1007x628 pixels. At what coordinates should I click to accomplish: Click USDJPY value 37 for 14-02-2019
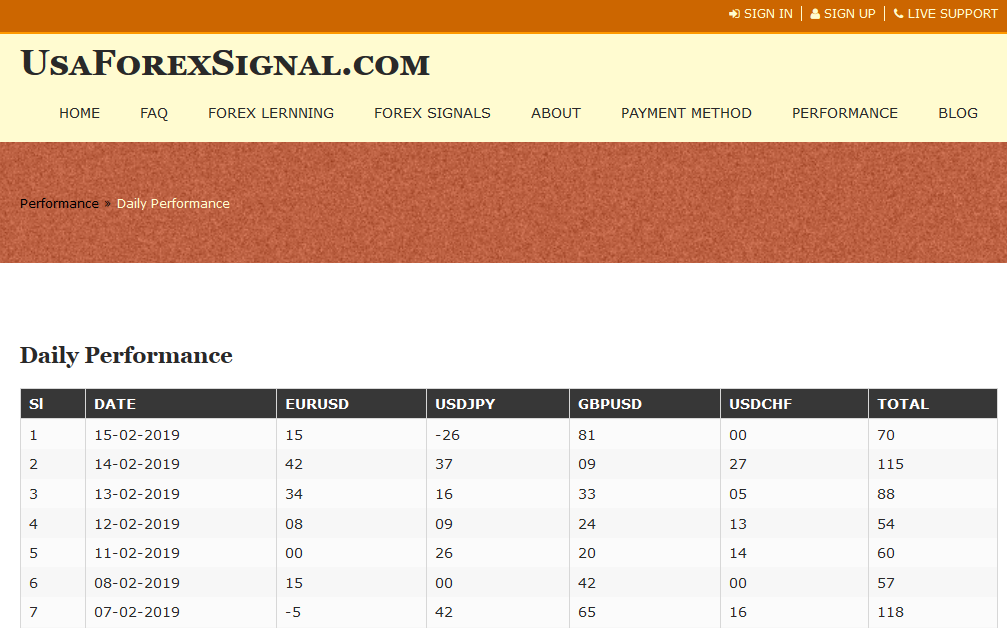click(x=444, y=464)
